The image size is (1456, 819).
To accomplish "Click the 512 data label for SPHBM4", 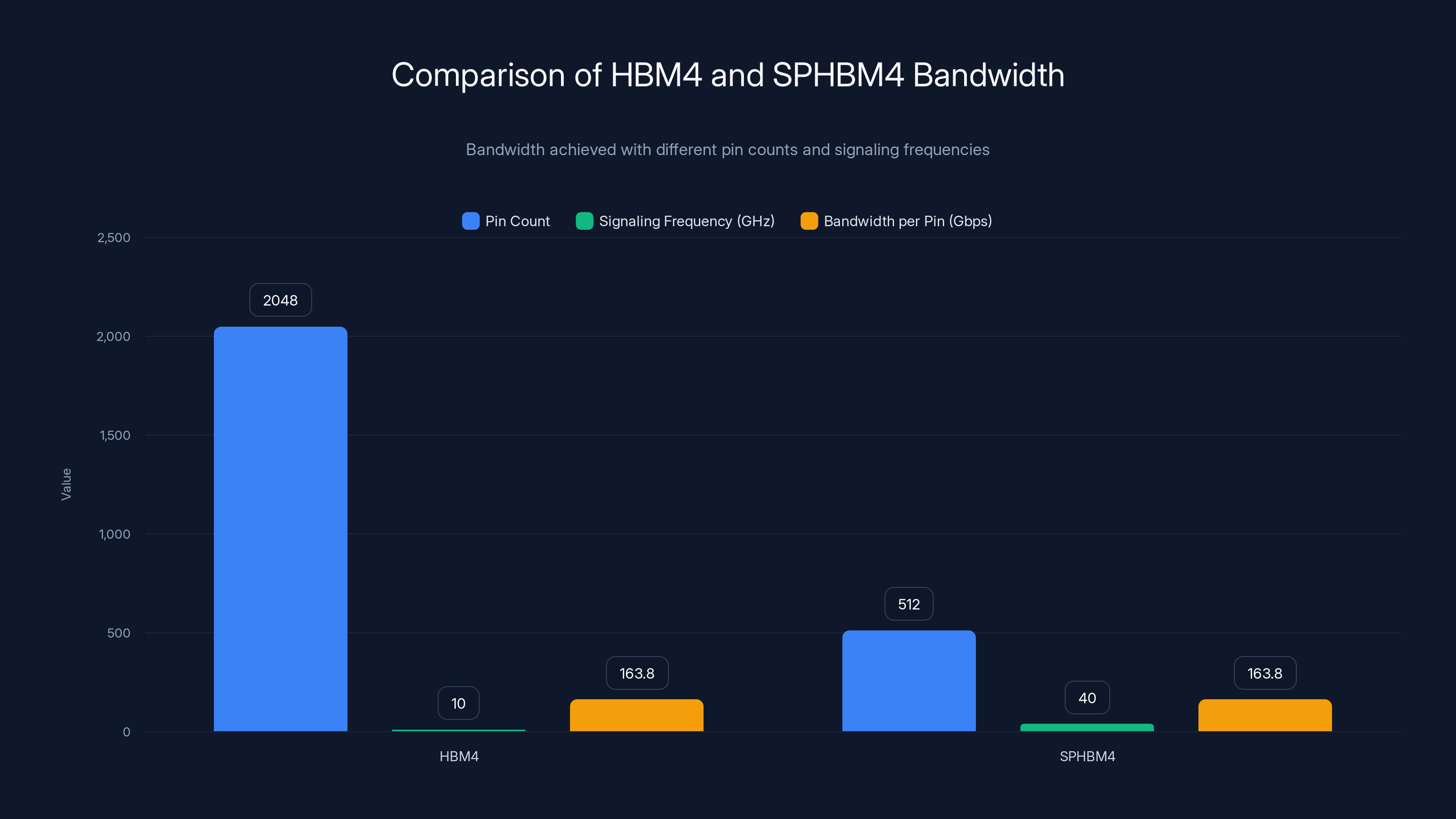I will pos(908,604).
